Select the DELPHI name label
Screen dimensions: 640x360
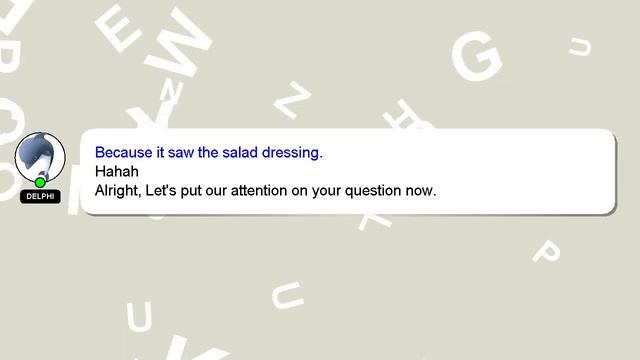pyautogui.click(x=40, y=196)
